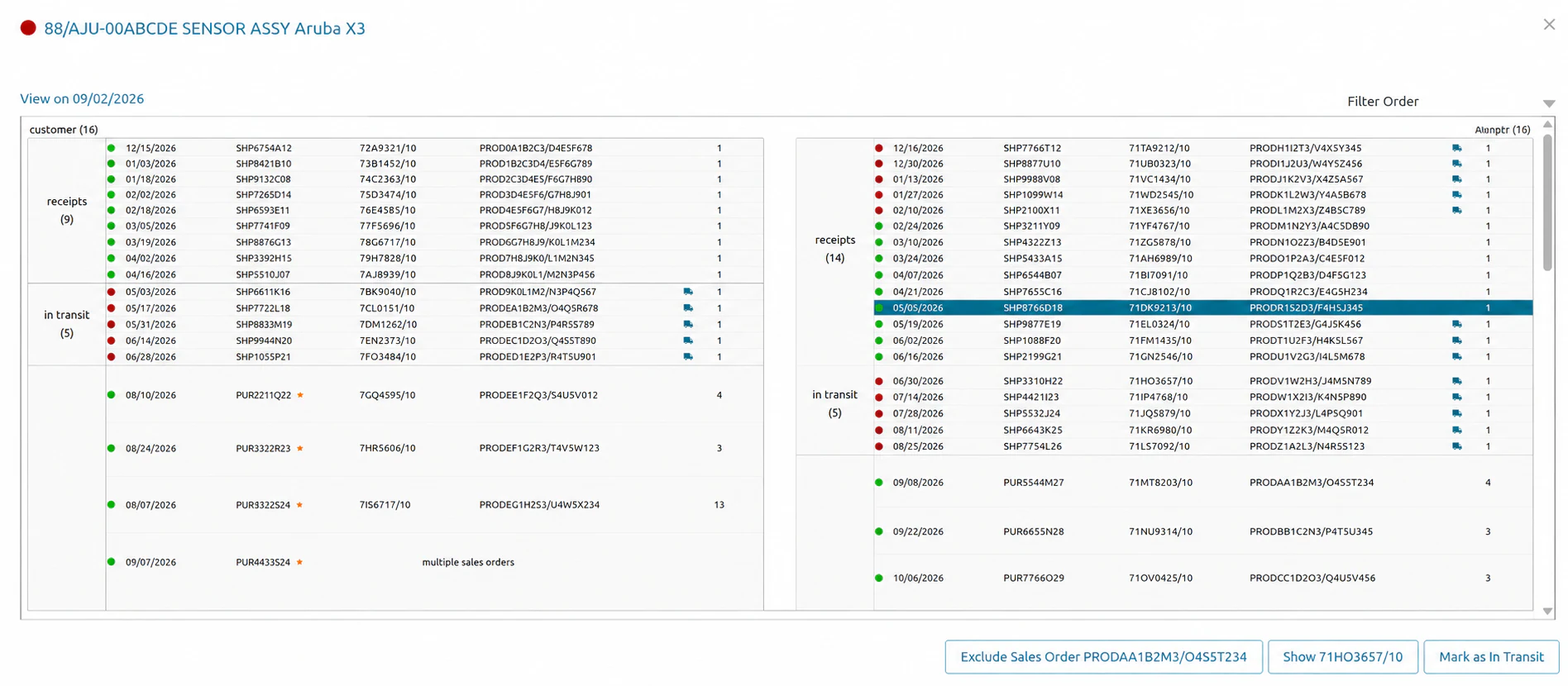Select order 71MT8203/10 cell
The width and height of the screenshot is (1568, 686).
click(x=1160, y=483)
